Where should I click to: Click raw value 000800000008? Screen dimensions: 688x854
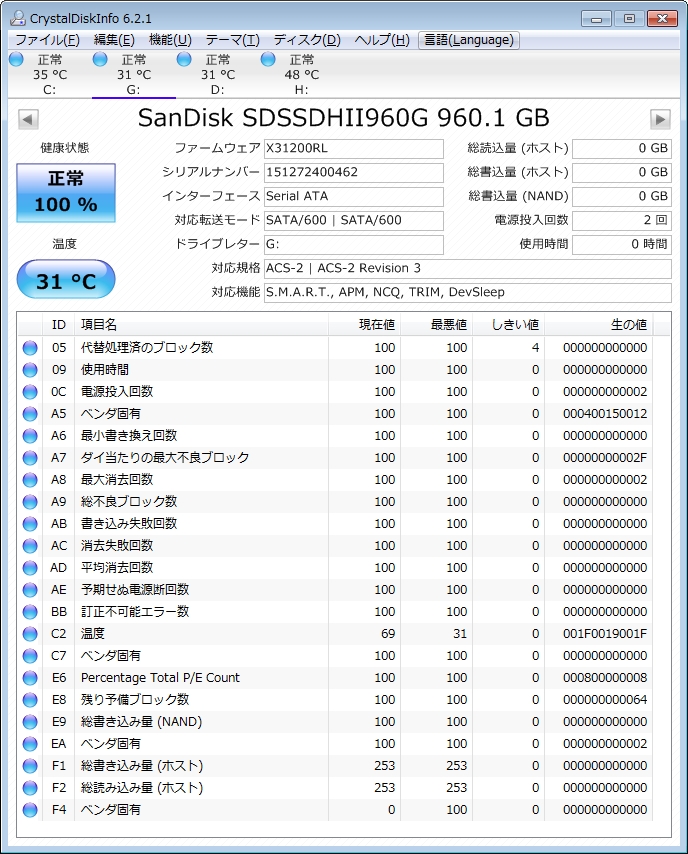605,678
